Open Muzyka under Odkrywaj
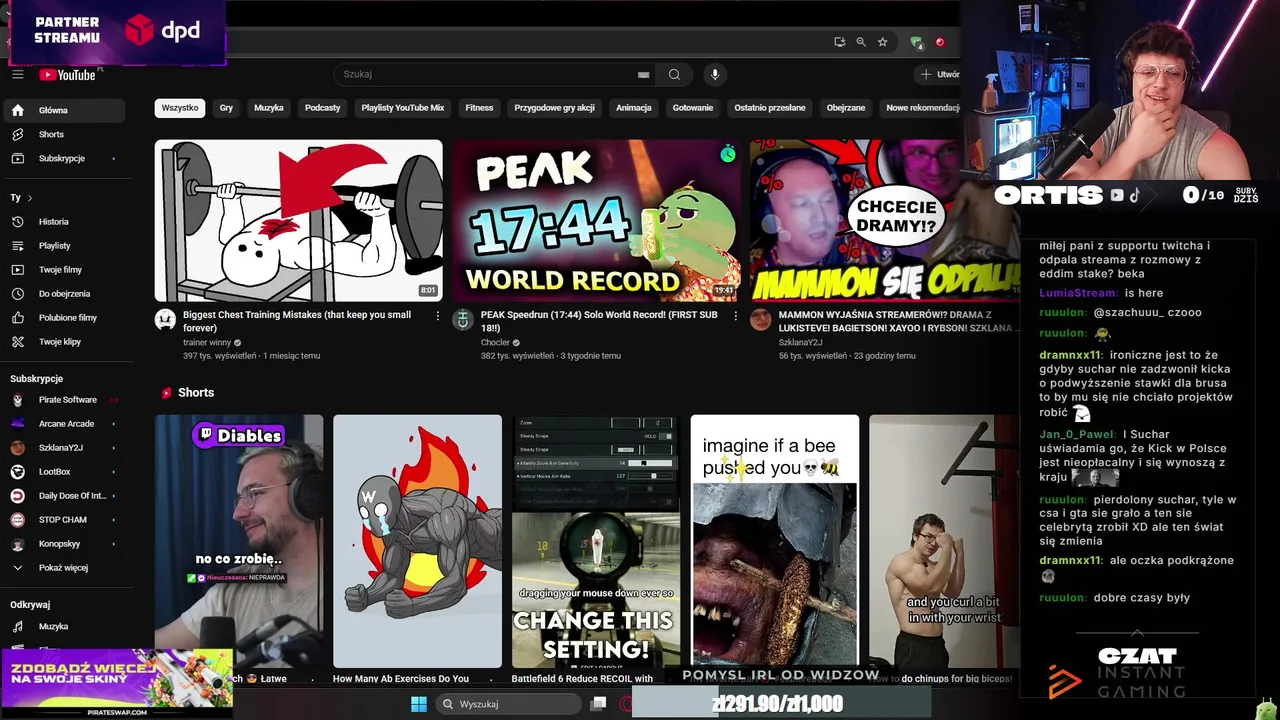 pos(63,627)
